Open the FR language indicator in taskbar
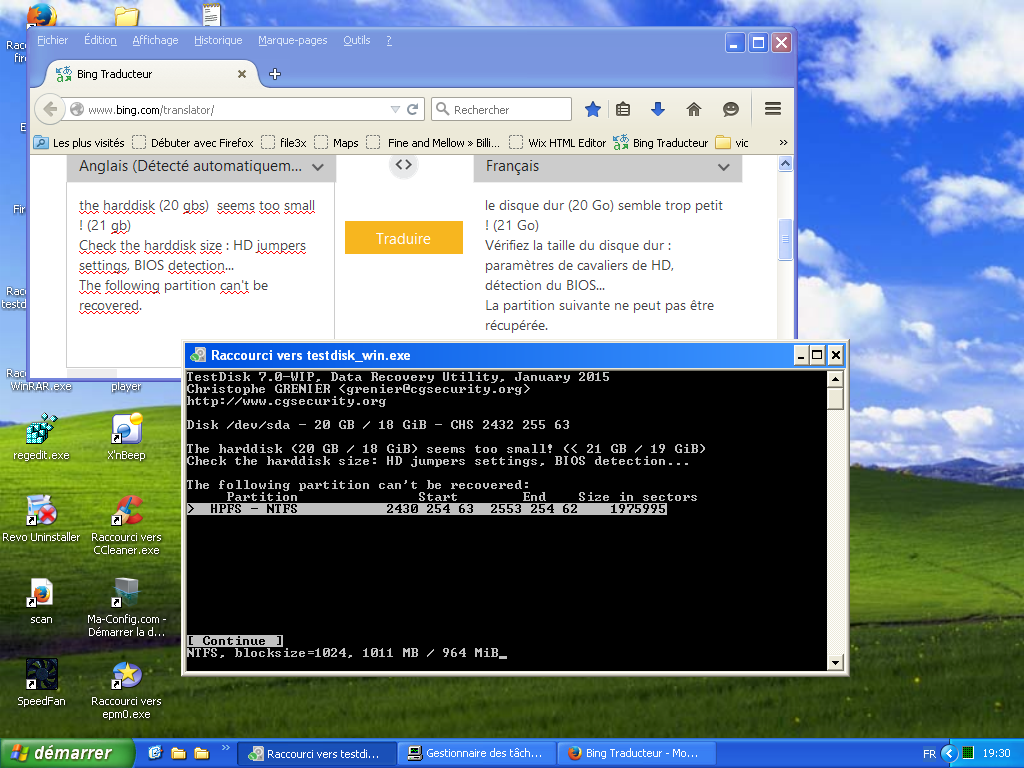The image size is (1024, 768). 929,754
